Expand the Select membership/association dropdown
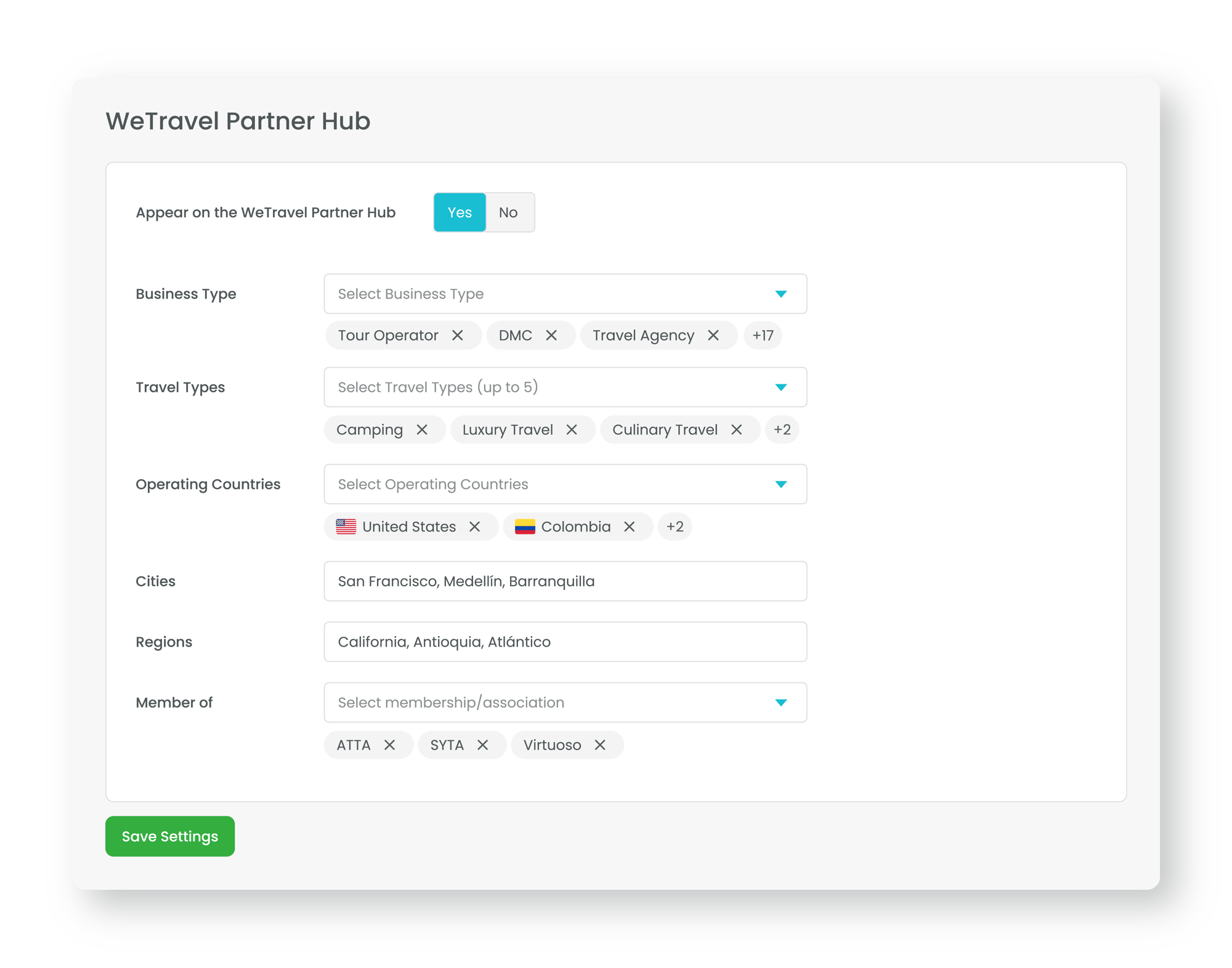 pos(565,703)
